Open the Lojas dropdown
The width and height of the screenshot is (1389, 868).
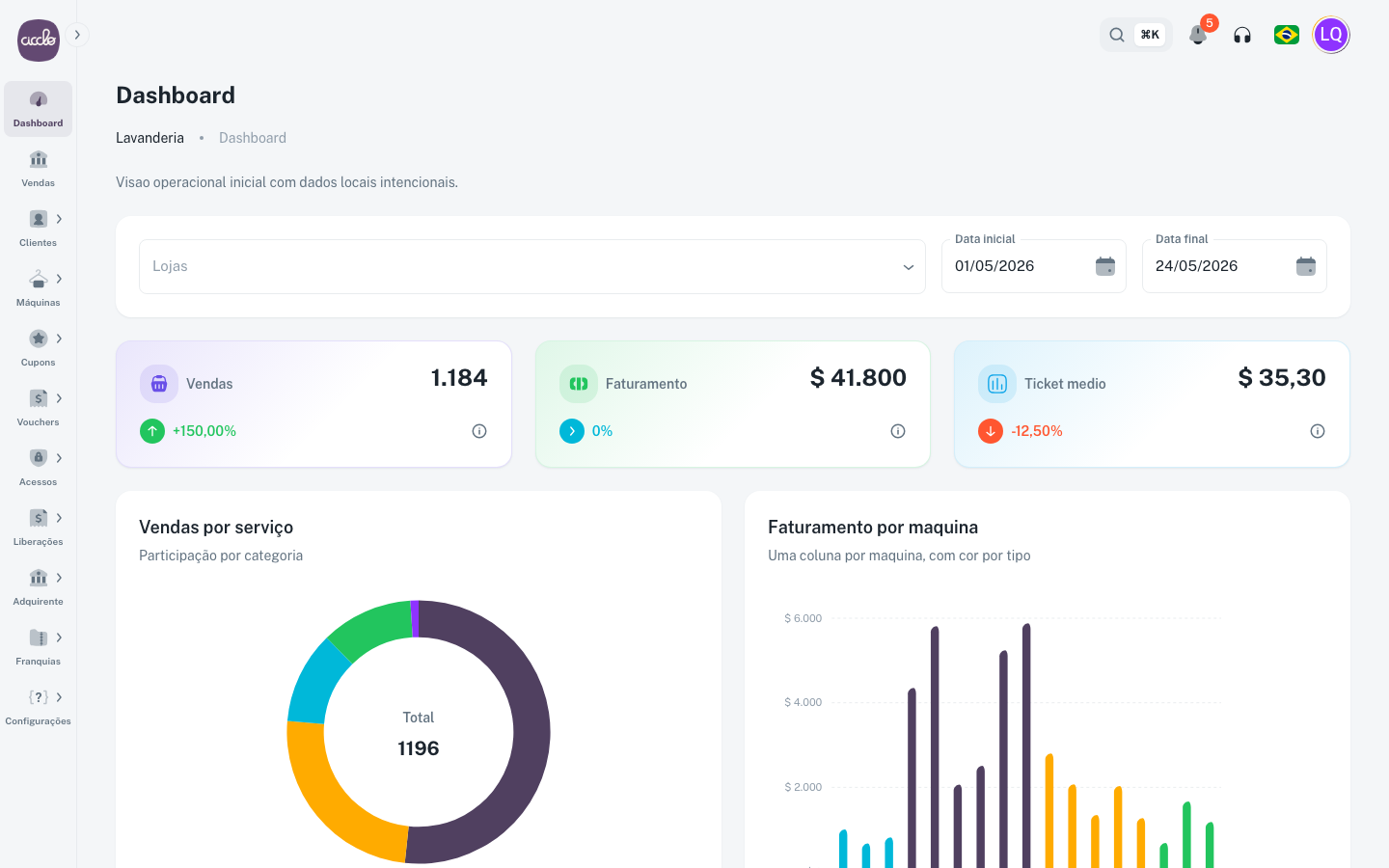click(532, 266)
